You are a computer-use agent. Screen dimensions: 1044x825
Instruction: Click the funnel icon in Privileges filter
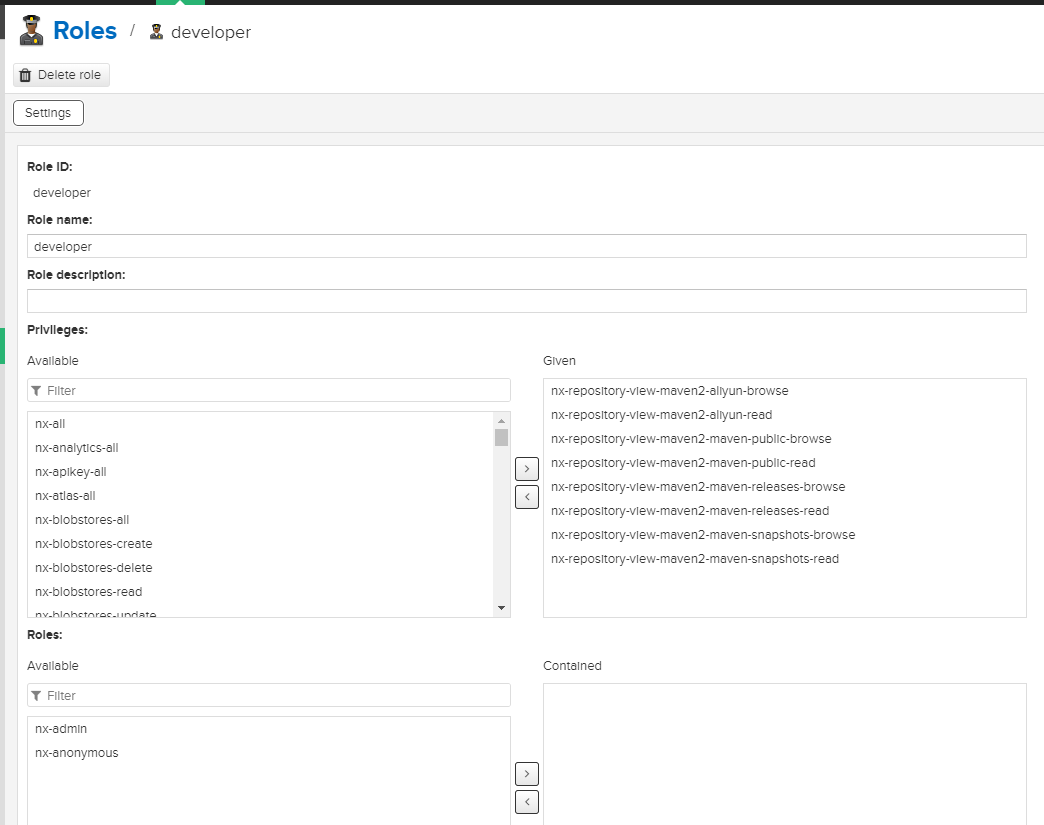37,390
